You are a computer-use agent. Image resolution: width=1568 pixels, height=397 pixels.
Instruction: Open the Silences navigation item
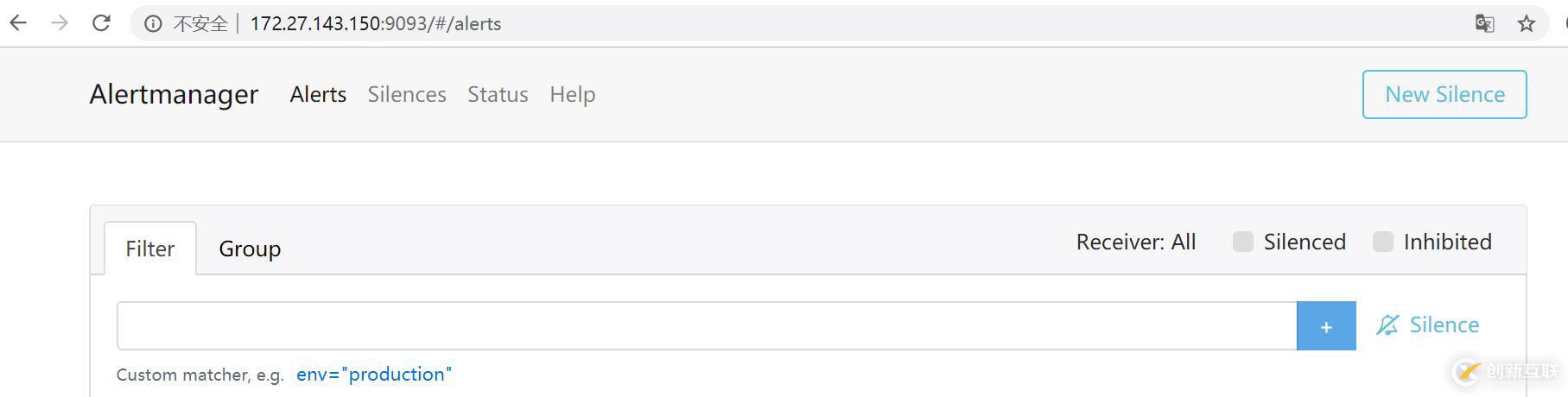point(407,94)
